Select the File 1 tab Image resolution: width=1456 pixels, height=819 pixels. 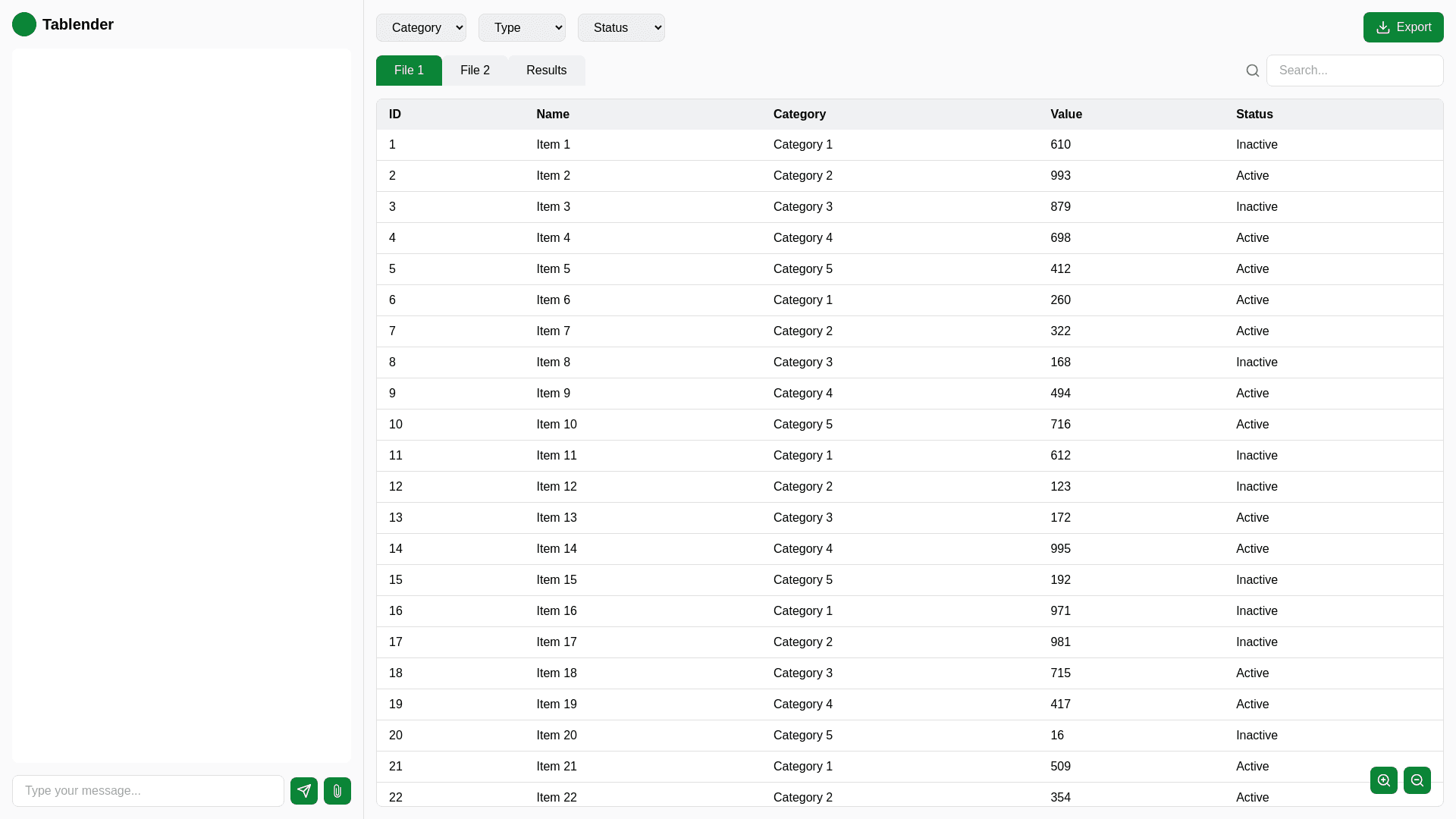[409, 71]
